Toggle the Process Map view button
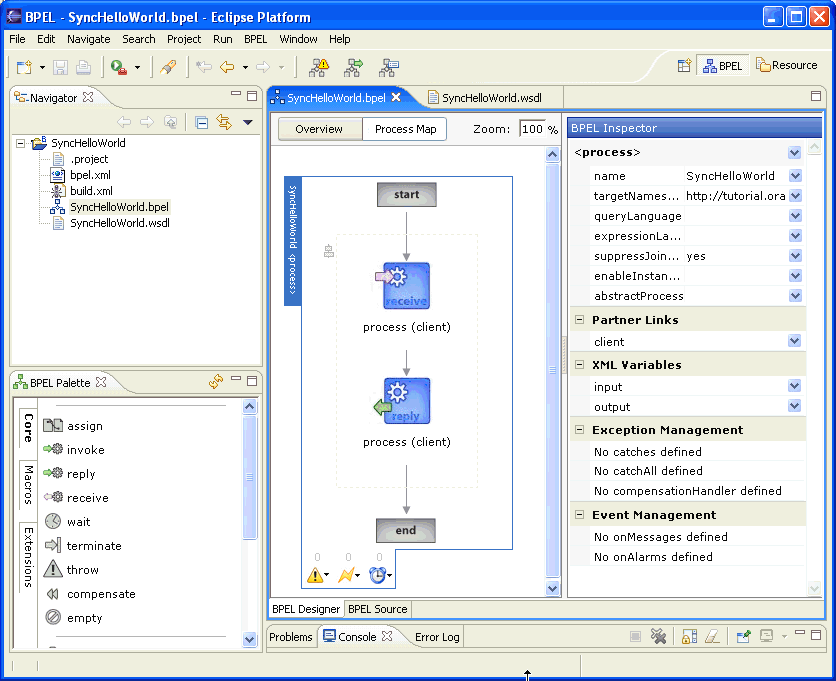The height and width of the screenshot is (681, 836). point(405,129)
